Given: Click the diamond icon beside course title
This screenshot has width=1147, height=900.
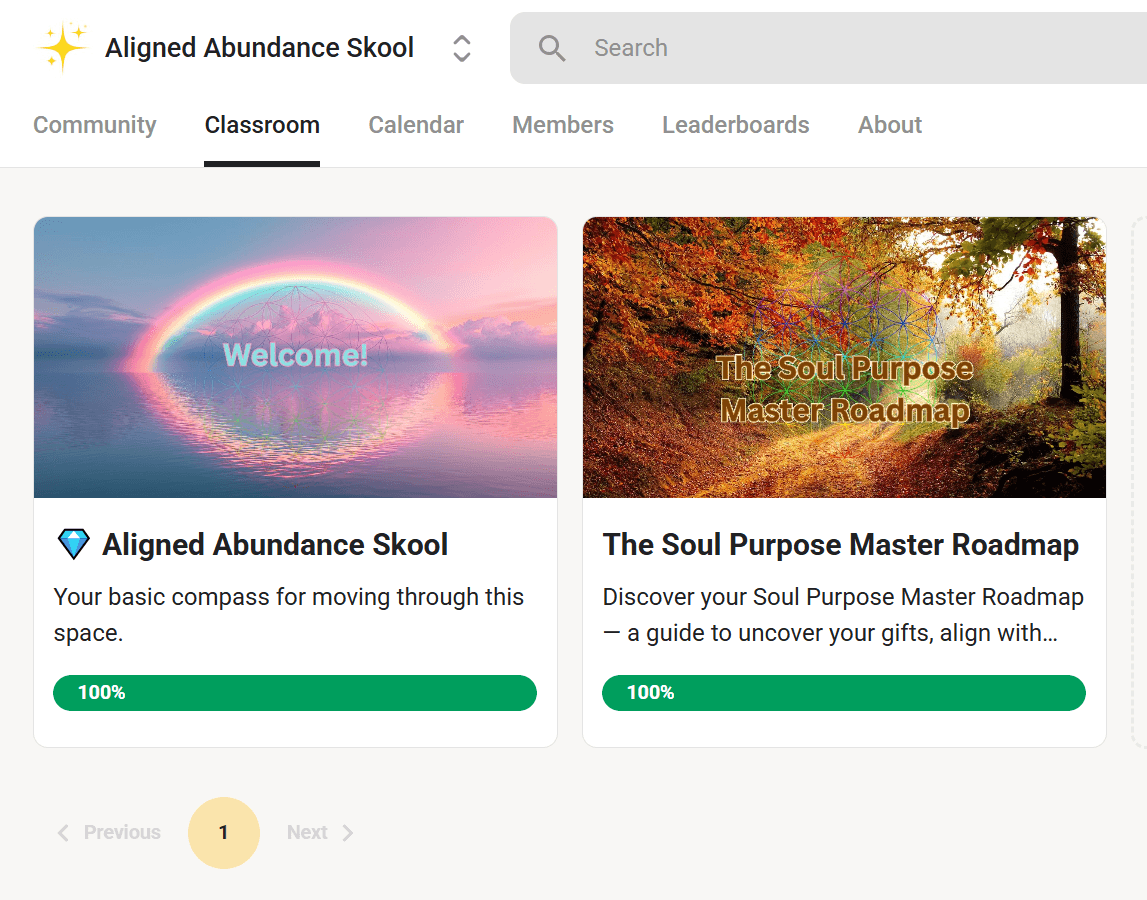Looking at the screenshot, I should point(73,545).
